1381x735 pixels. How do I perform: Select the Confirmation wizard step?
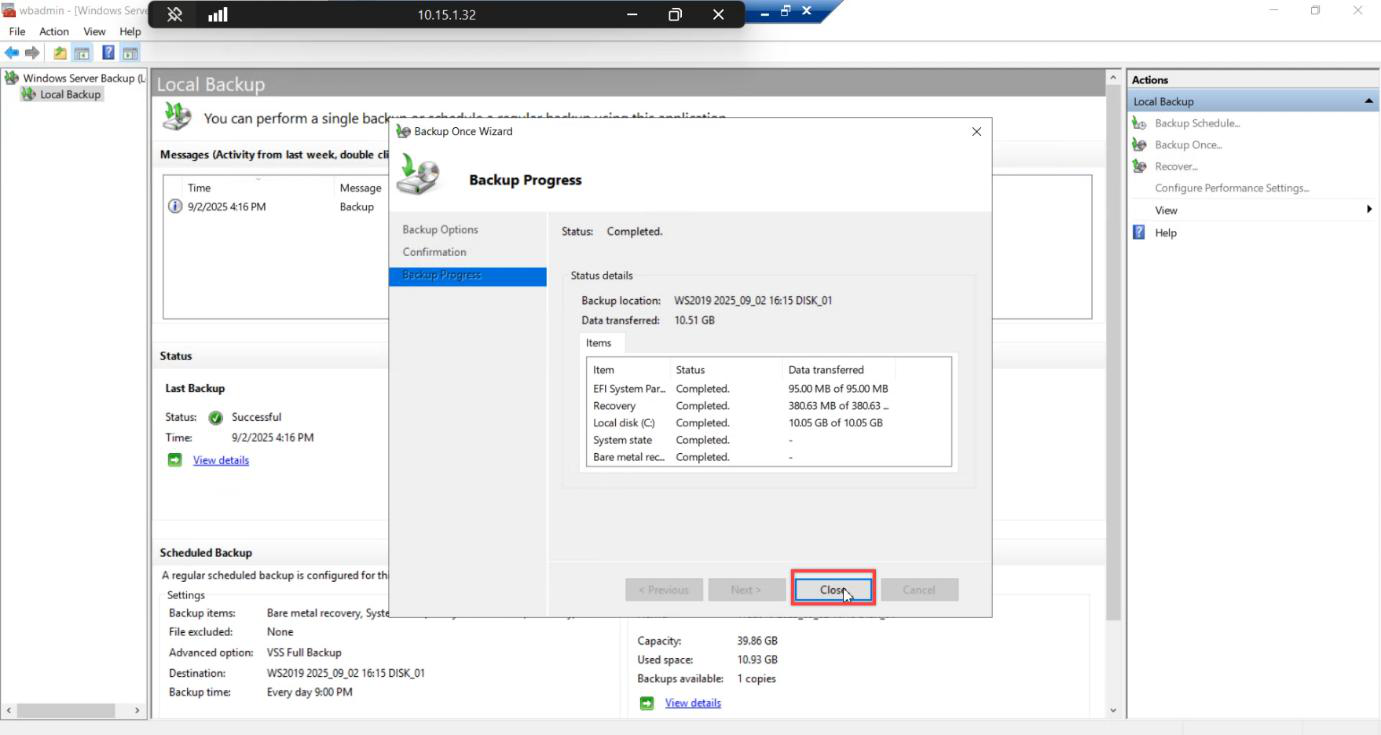pos(434,252)
